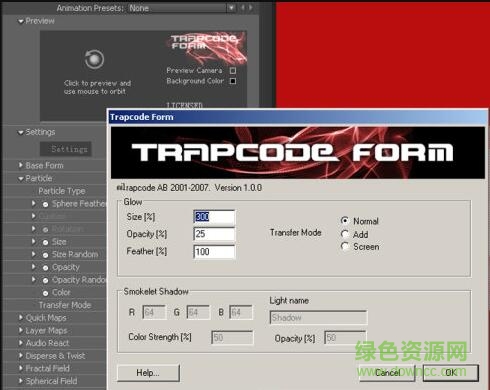Screen dimensions: 490x390
Task: Expand the Layer Maps group
Action: [21, 330]
